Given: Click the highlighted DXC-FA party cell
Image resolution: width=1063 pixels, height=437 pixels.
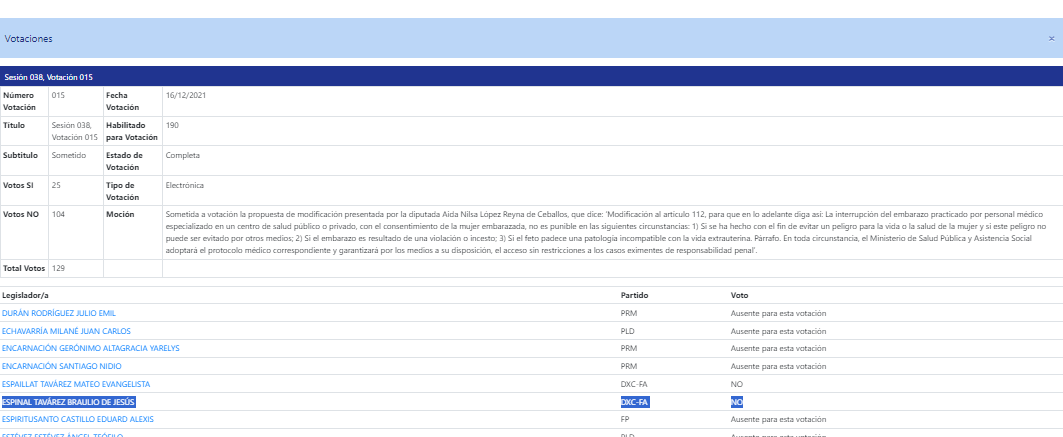Looking at the screenshot, I should tap(635, 402).
